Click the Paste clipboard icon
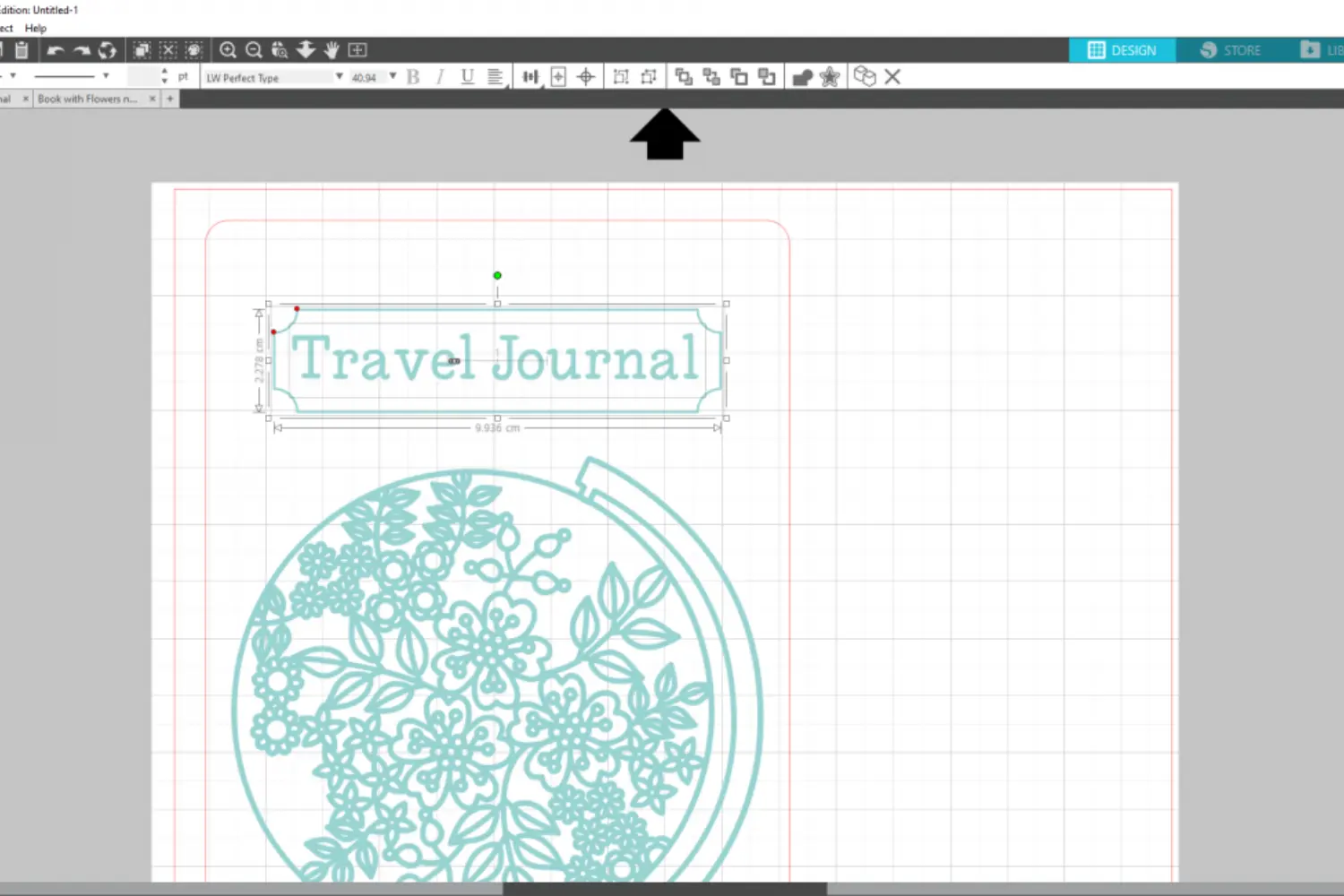The height and width of the screenshot is (896, 1344). [x=22, y=50]
